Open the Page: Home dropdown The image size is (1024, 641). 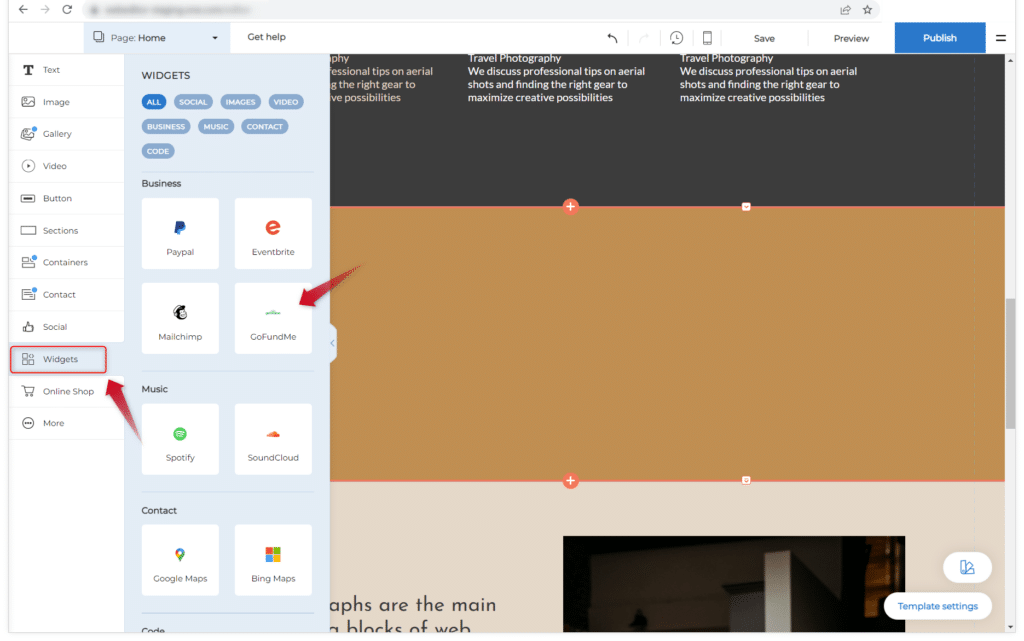[156, 38]
